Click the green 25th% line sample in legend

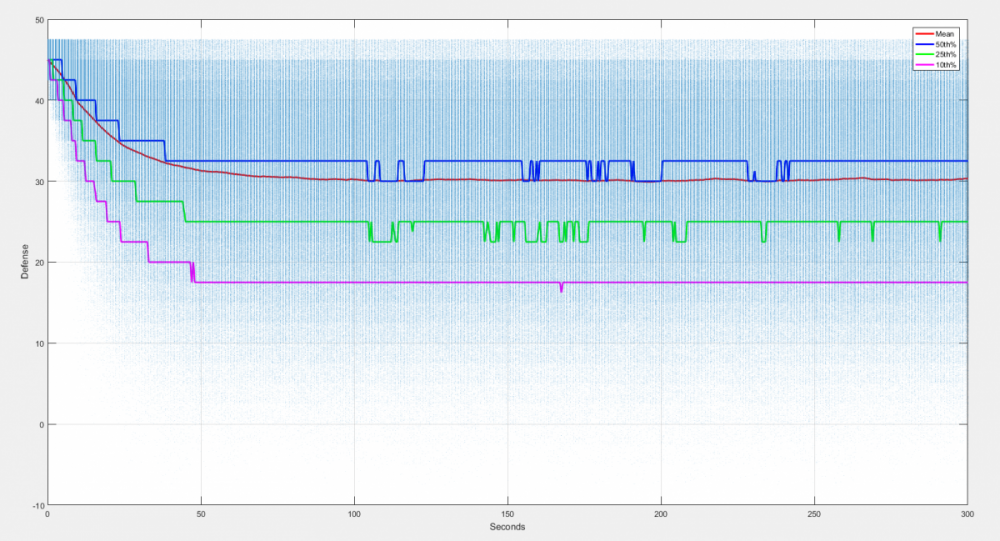coord(924,54)
